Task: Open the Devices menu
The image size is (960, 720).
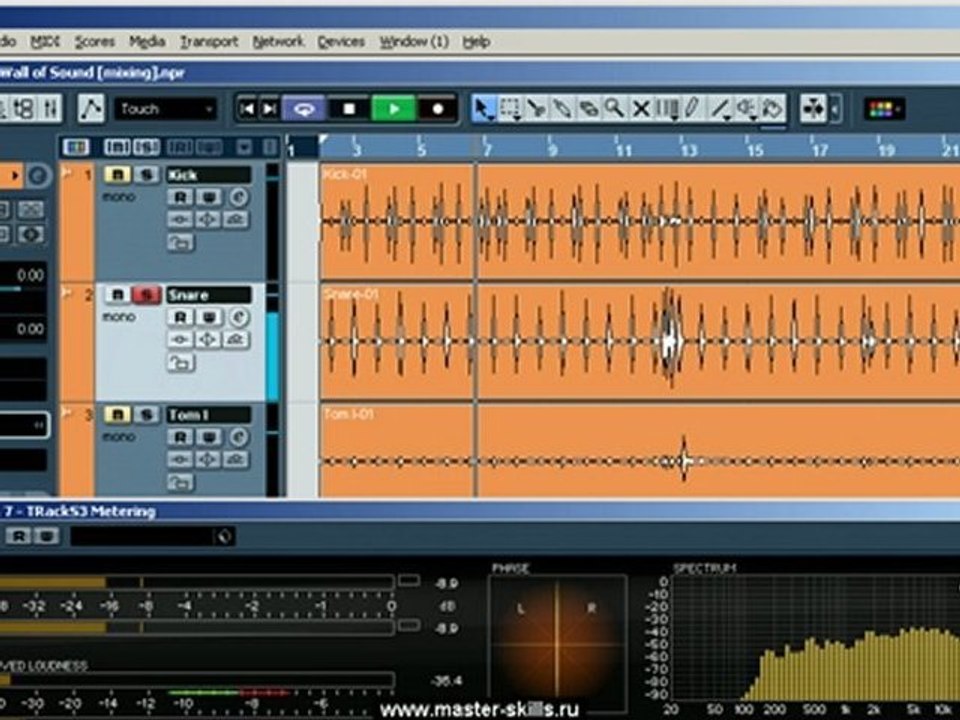Action: [x=341, y=42]
